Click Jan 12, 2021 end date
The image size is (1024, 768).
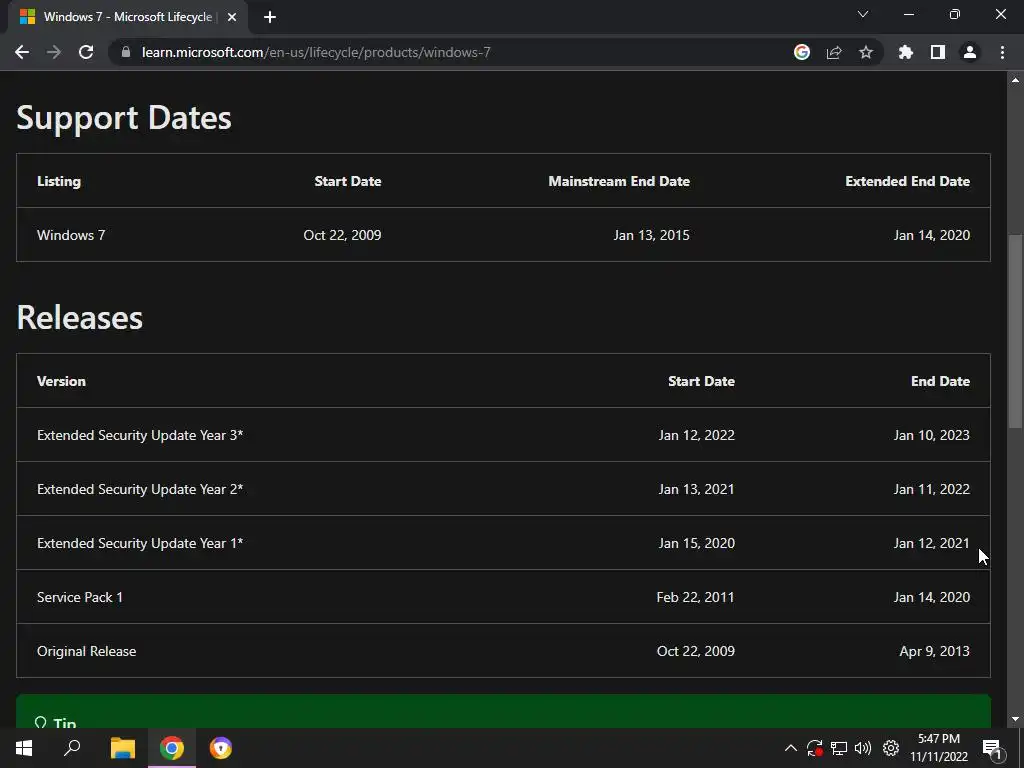click(x=931, y=543)
